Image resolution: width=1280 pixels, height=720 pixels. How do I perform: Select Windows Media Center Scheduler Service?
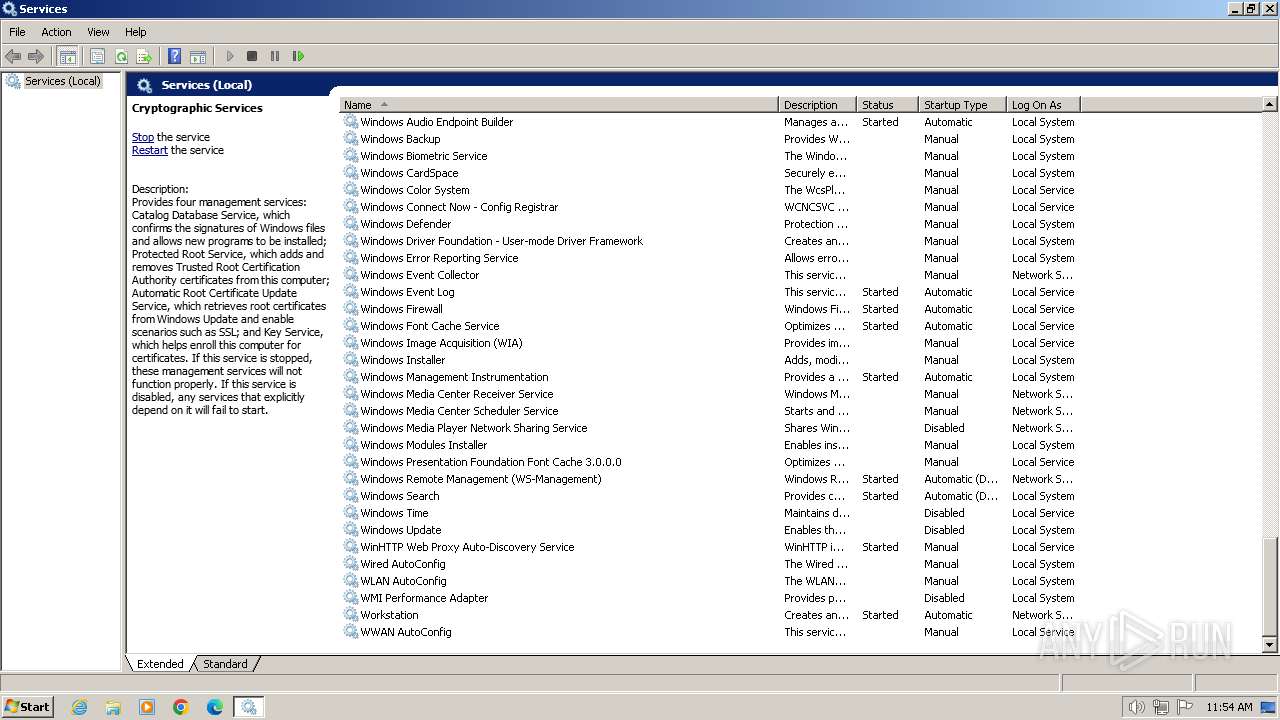[459, 411]
